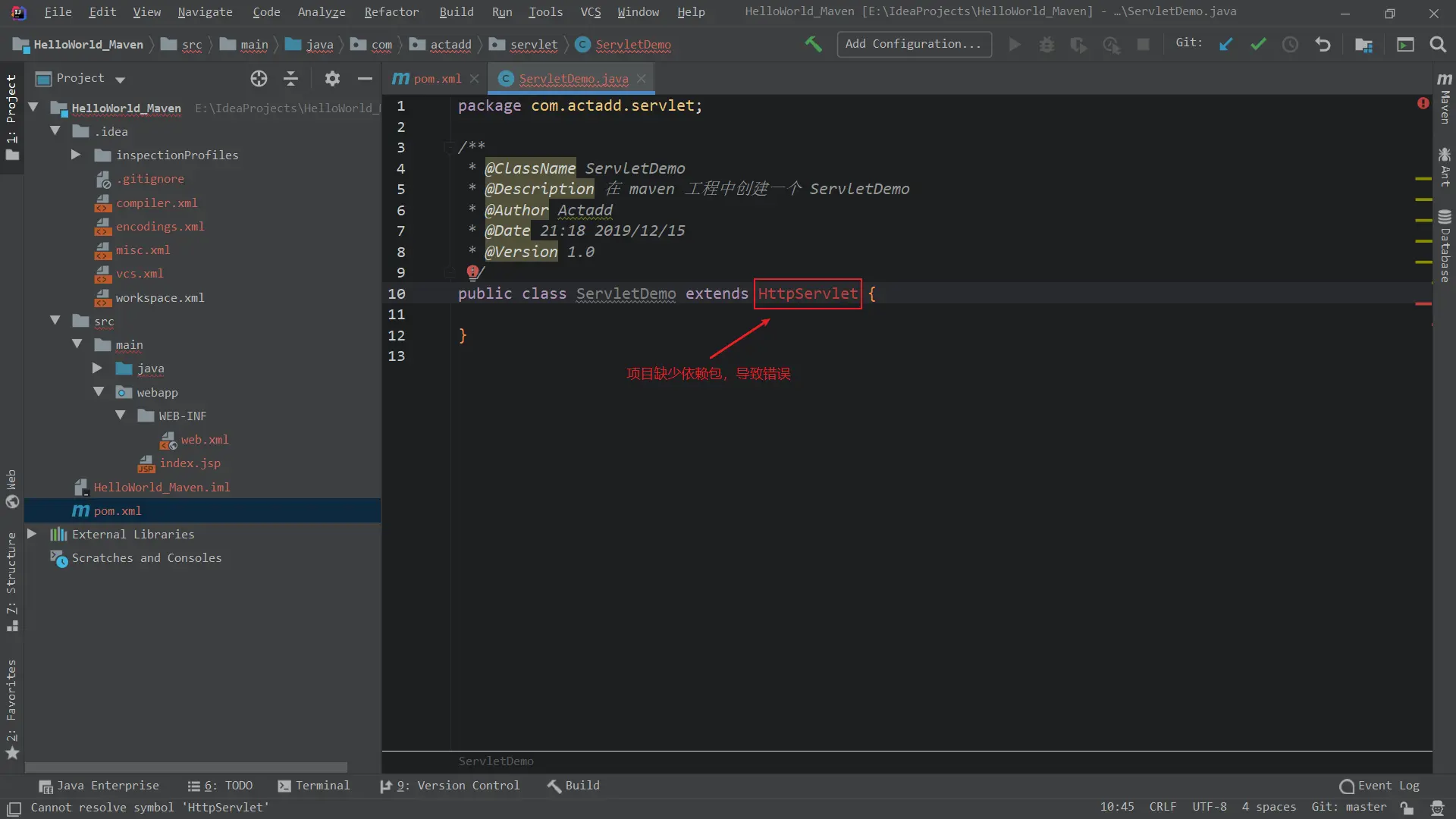This screenshot has height=819, width=1456.
Task: Click the locate target crosshair icon
Action: [x=259, y=78]
